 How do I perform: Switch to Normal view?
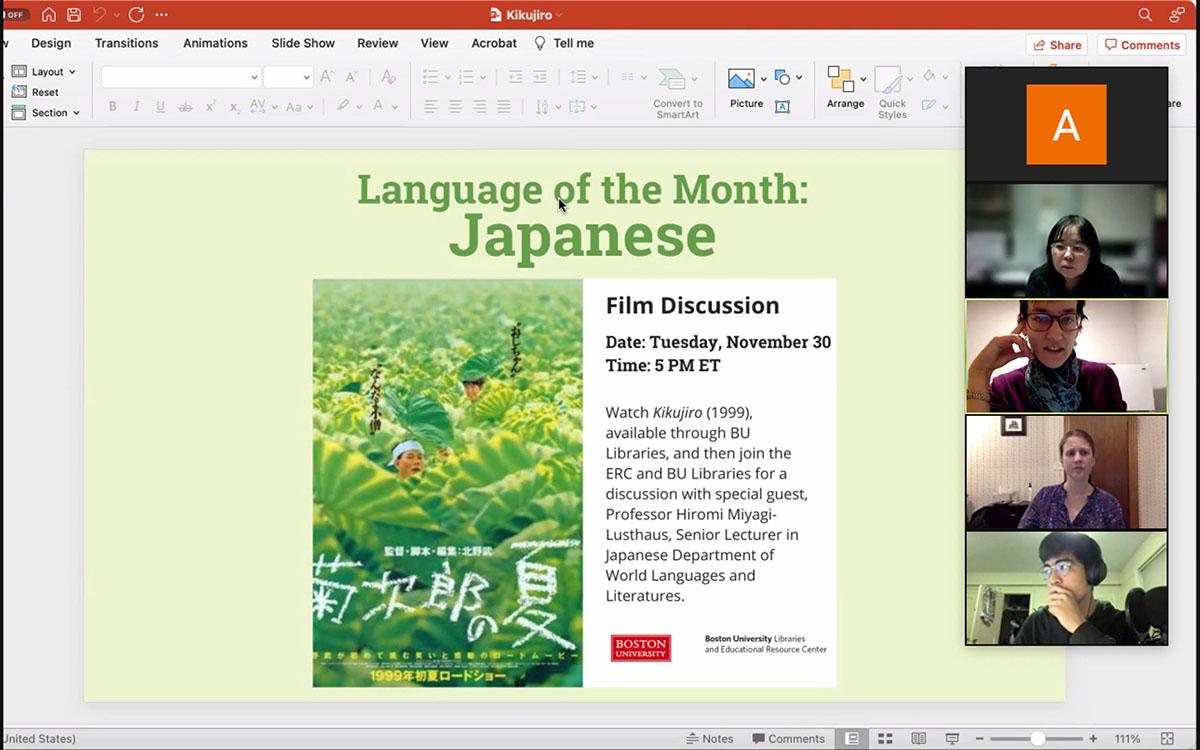coord(852,739)
